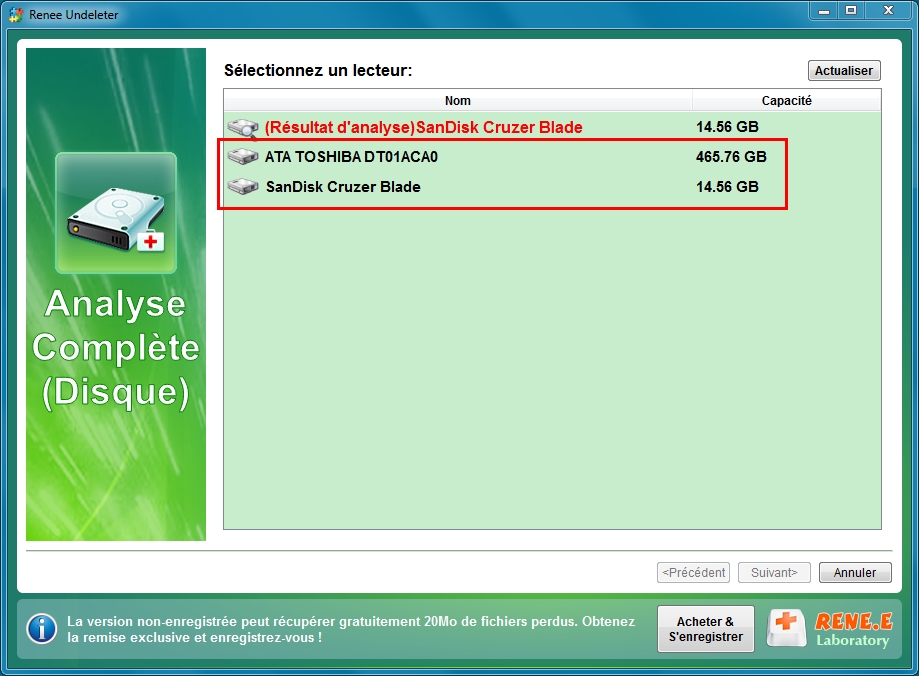
Task: Close the Renee Undeleter window
Action: point(889,11)
